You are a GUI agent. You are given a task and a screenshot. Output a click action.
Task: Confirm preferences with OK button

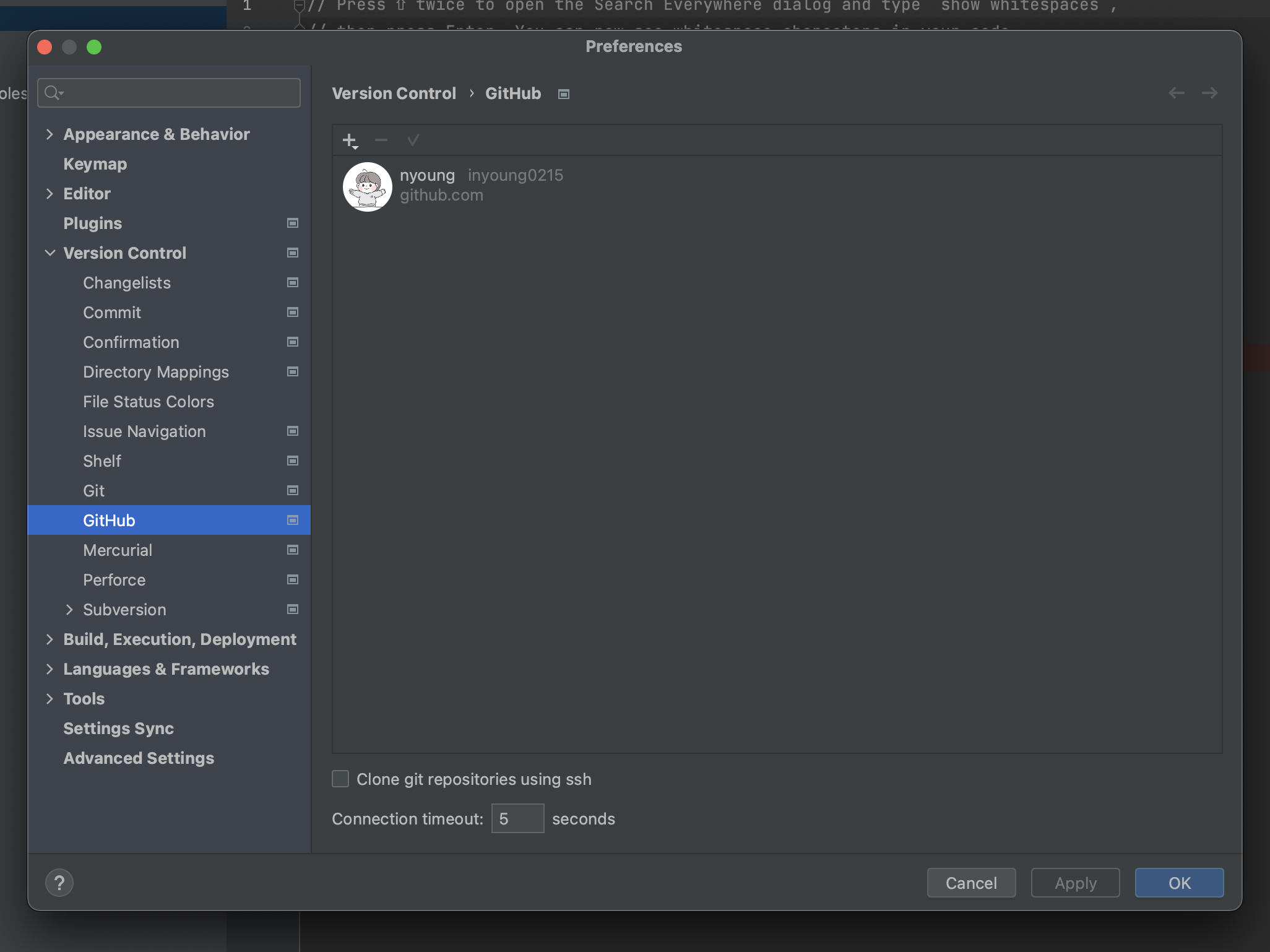click(1179, 883)
